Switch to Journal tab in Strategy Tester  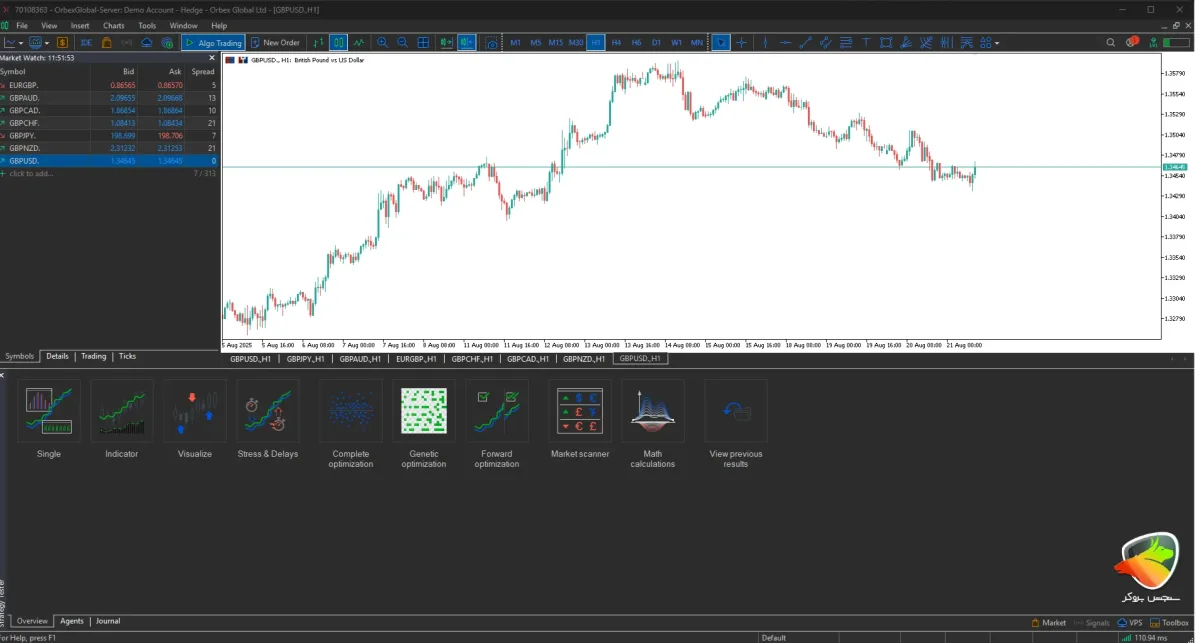click(108, 621)
